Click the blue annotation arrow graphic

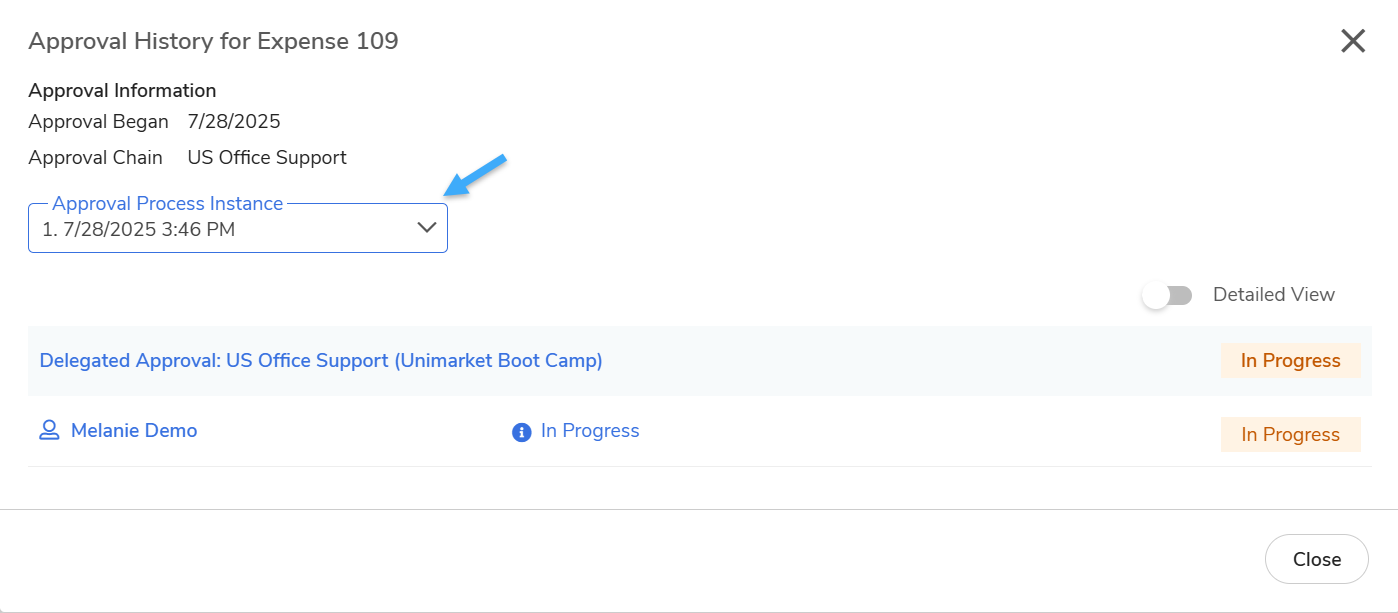[x=475, y=175]
